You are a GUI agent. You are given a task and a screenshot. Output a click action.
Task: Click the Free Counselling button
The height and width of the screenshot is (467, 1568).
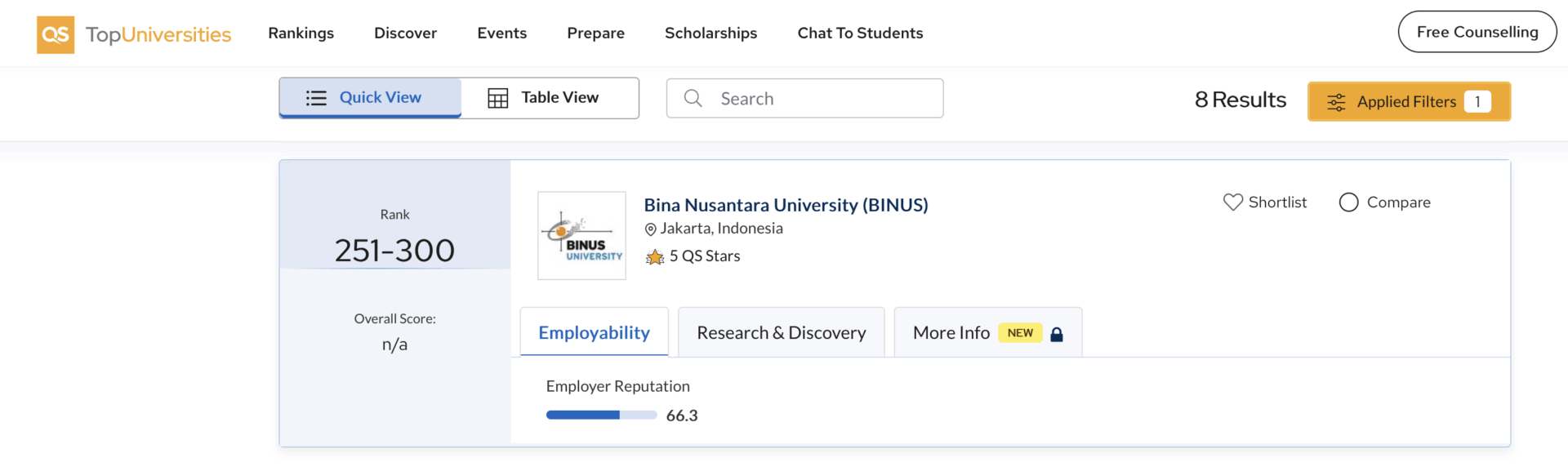pyautogui.click(x=1477, y=32)
